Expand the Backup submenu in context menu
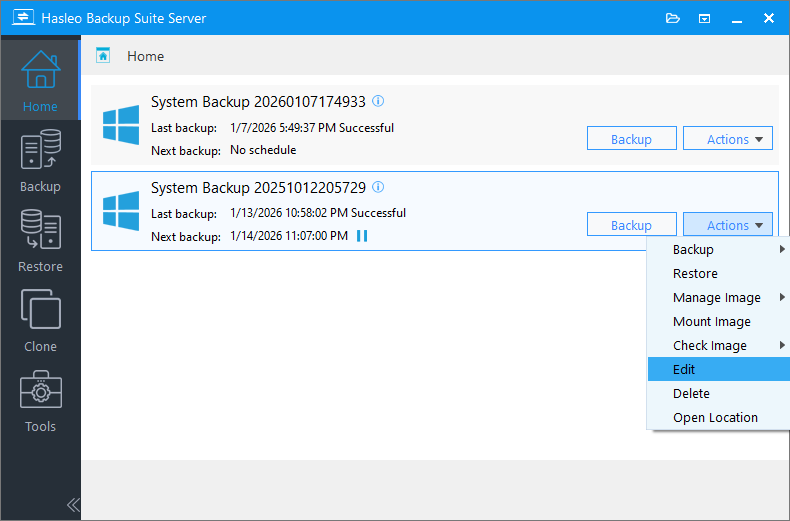This screenshot has height=521, width=790. [719, 249]
